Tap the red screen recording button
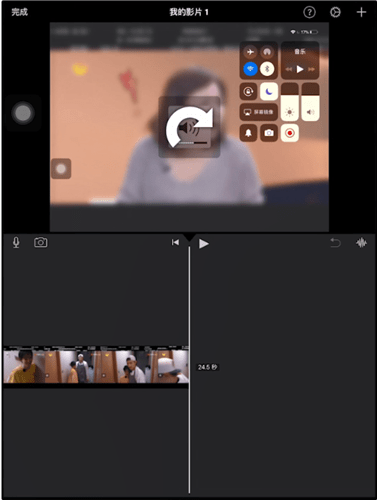This screenshot has width=377, height=500. (x=290, y=133)
